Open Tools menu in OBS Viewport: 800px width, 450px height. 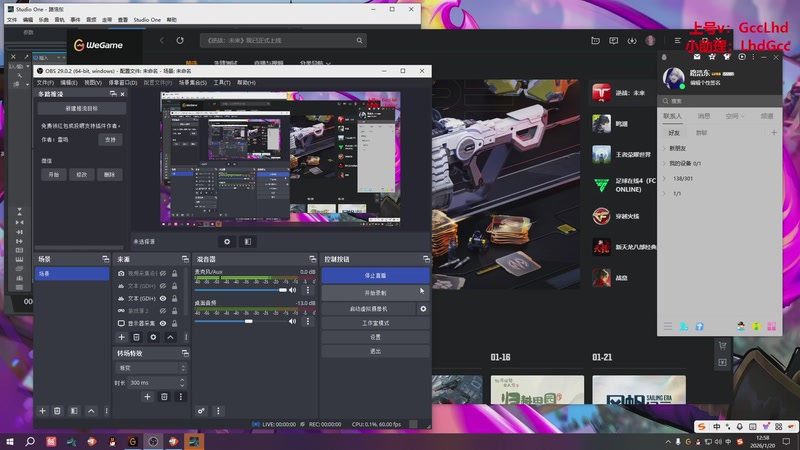click(x=222, y=83)
